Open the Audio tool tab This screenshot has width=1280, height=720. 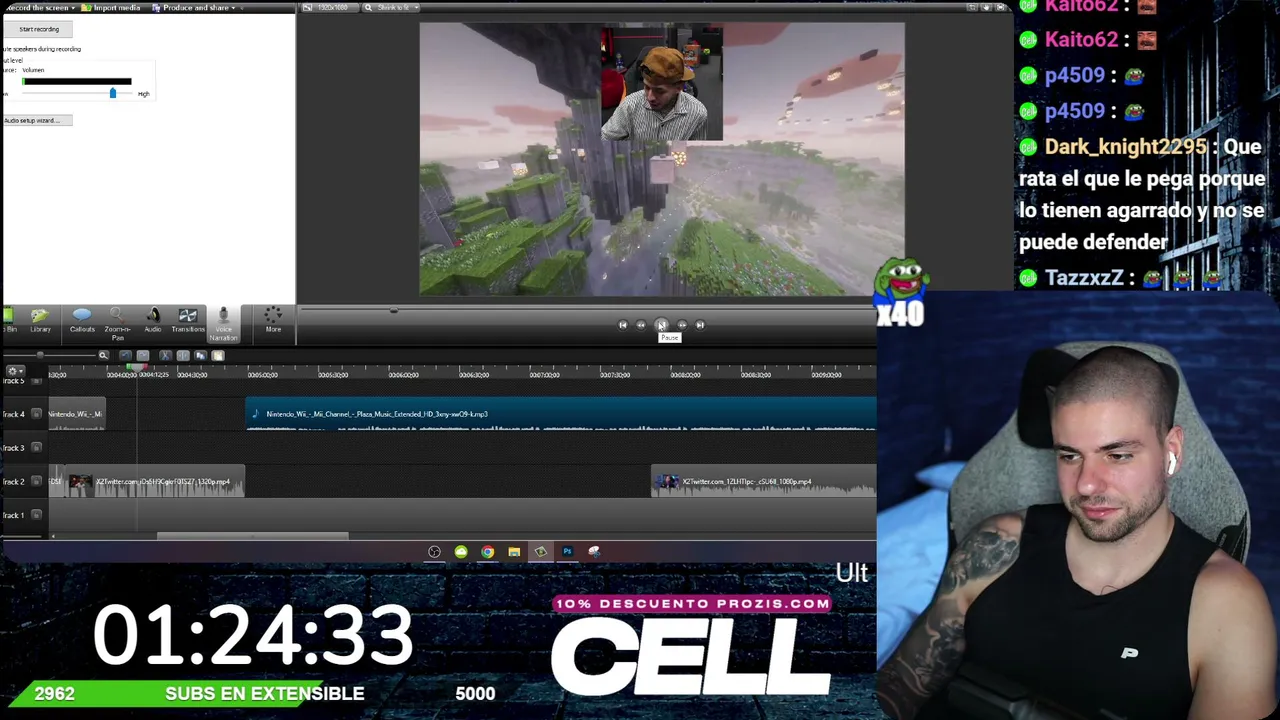153,321
